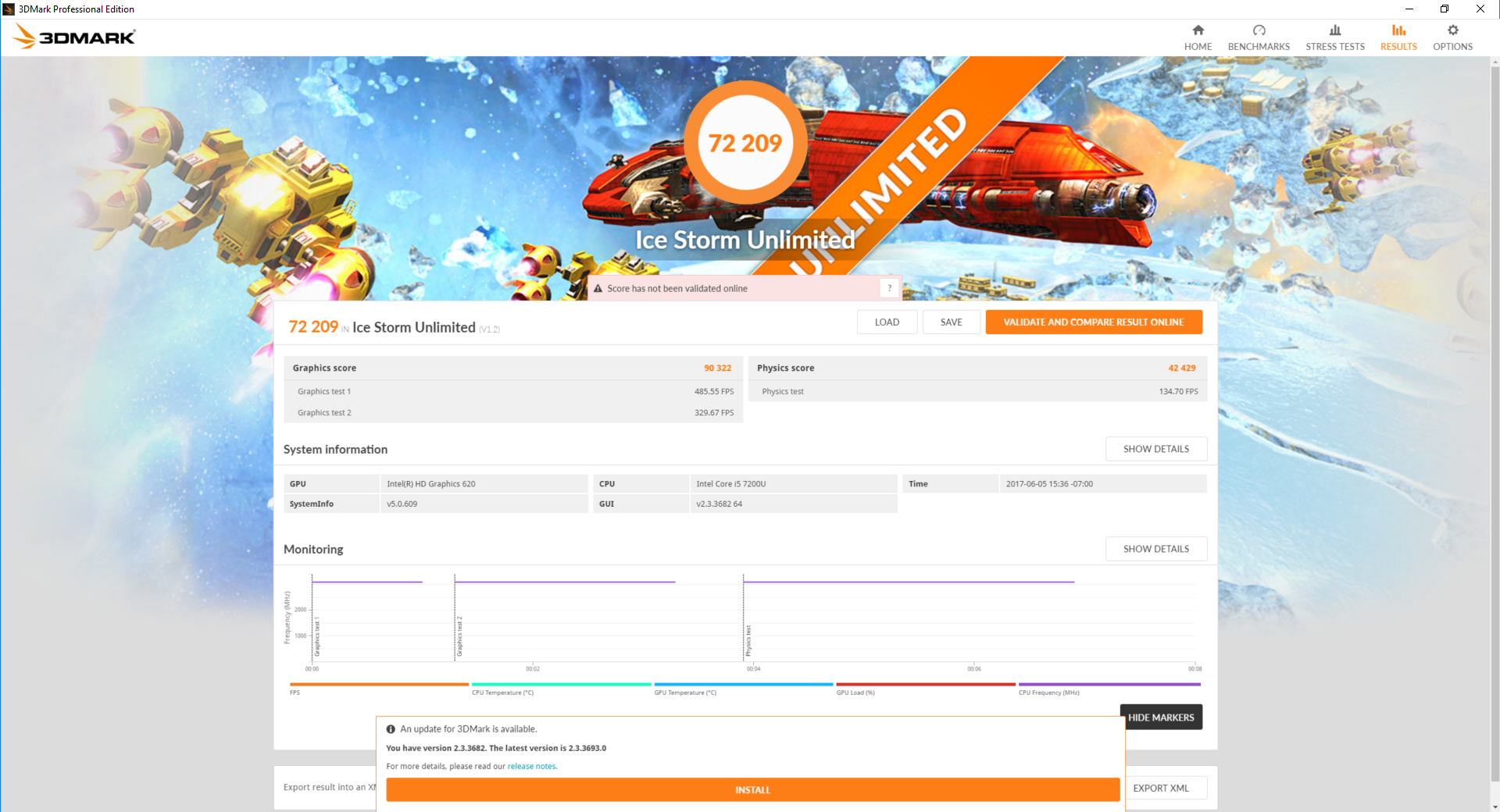Toggle the FPS legend in monitoring chart
The width and height of the screenshot is (1500, 812).
pyautogui.click(x=379, y=688)
